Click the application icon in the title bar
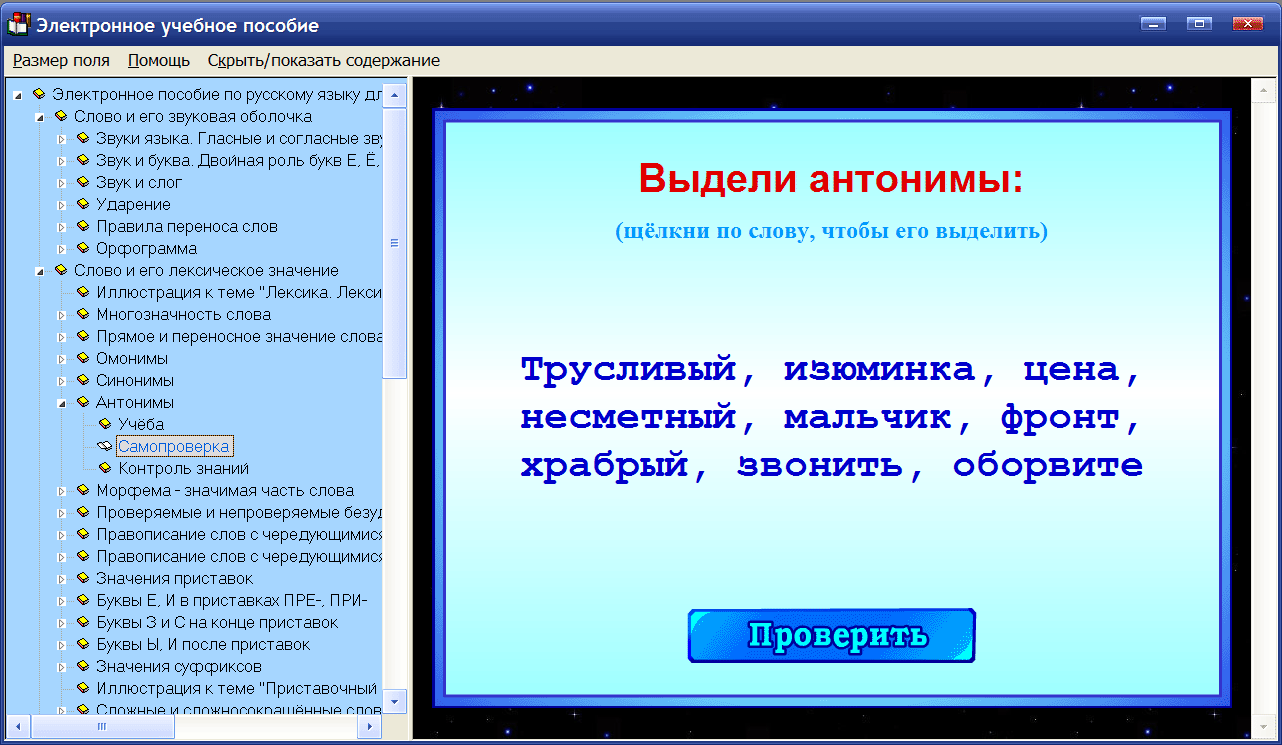Screen dimensions: 1282x745 (x=17, y=24)
